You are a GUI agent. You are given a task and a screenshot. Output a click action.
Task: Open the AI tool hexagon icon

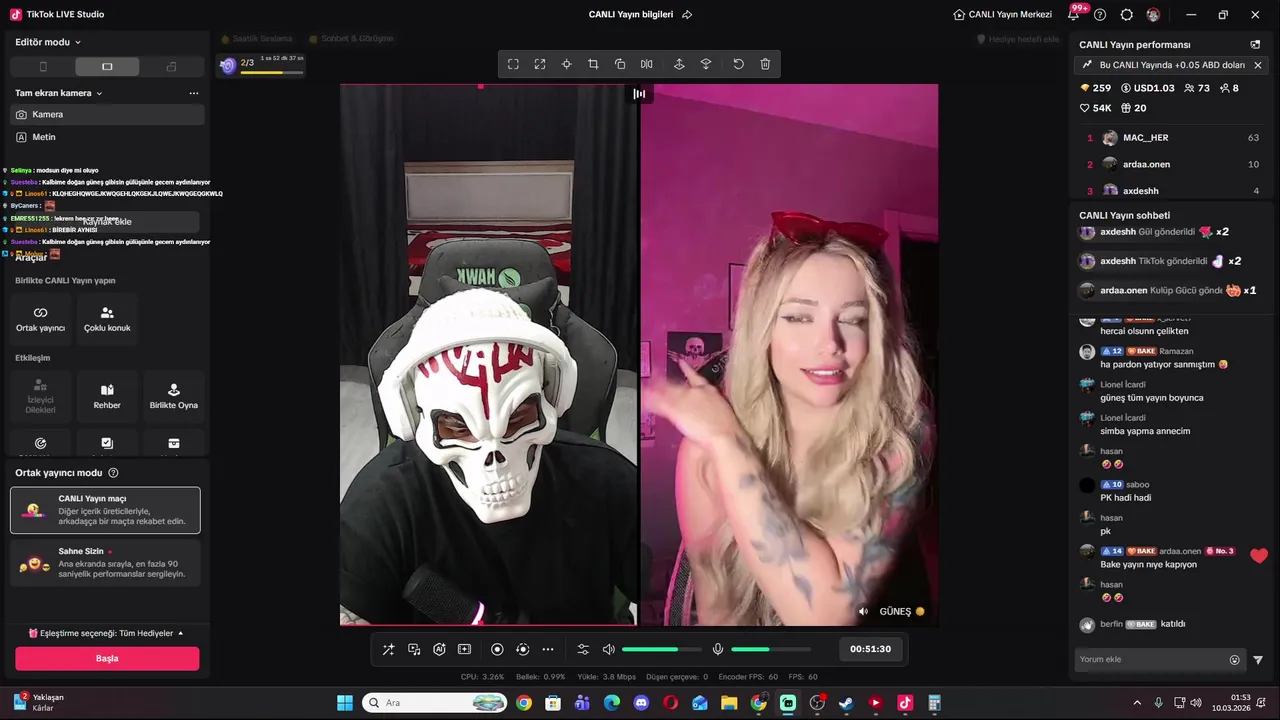click(x=439, y=649)
